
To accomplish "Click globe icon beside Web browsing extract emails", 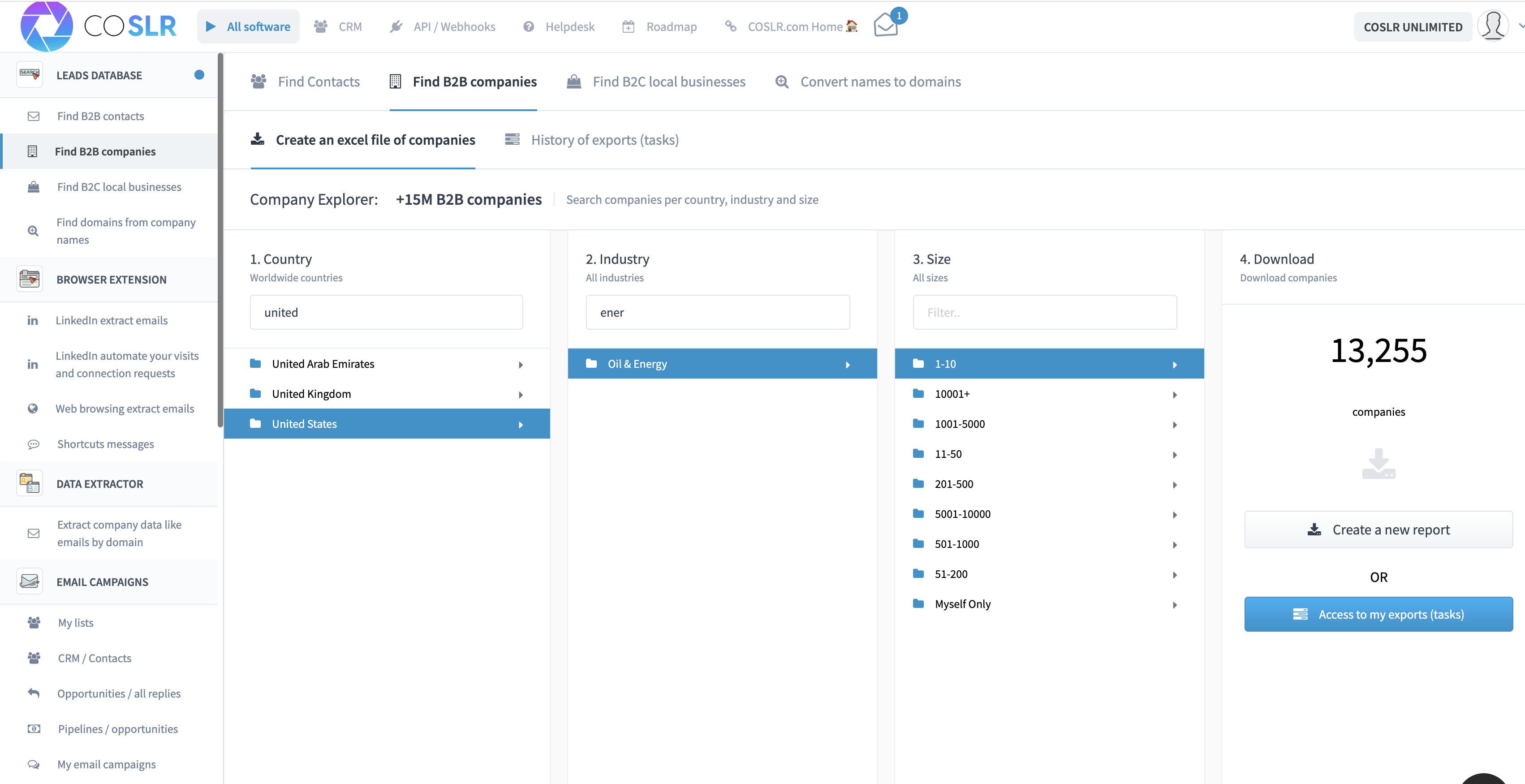I will click(x=33, y=409).
